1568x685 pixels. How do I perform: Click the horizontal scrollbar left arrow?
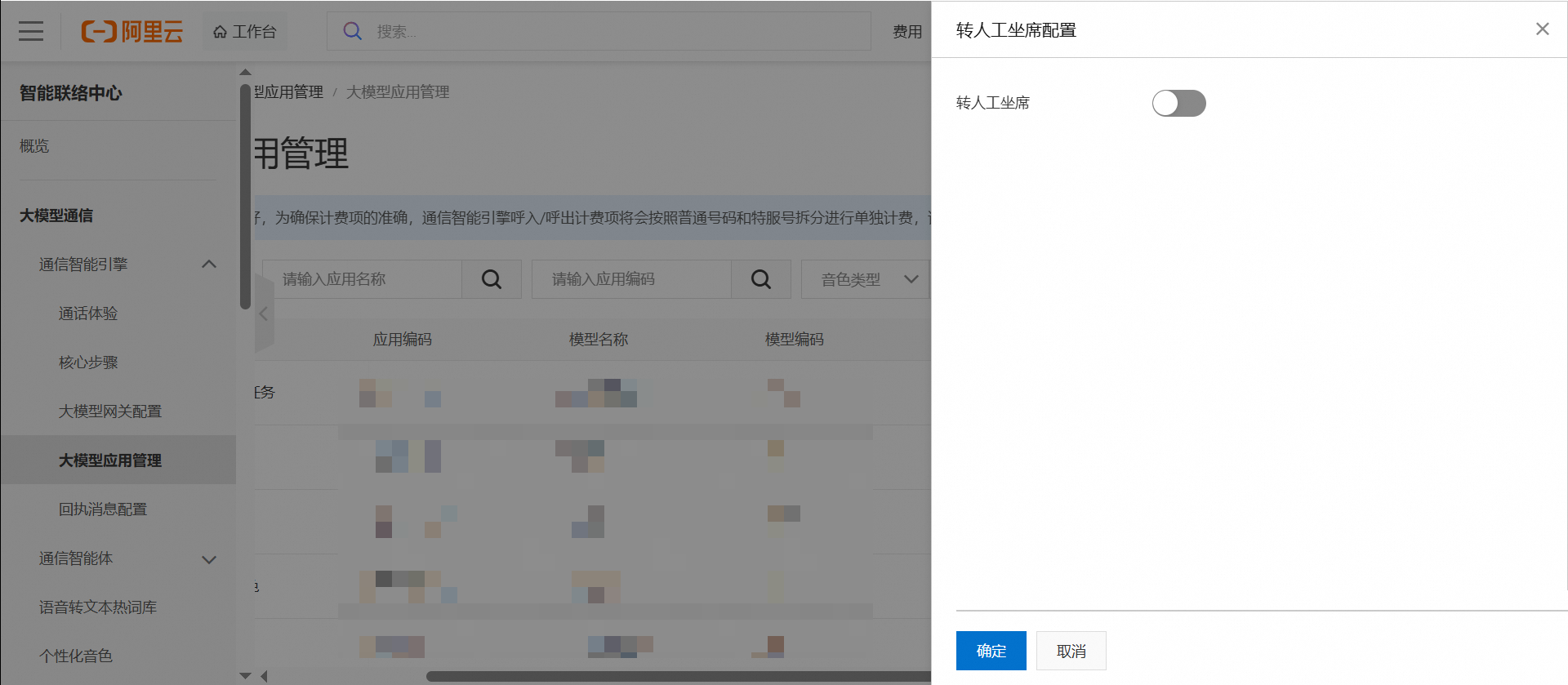[264, 676]
